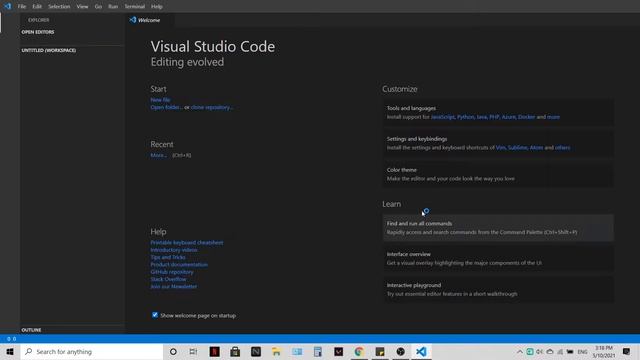This screenshot has width=640, height=360.
Task: Open the Color theme card
Action: tap(498, 174)
